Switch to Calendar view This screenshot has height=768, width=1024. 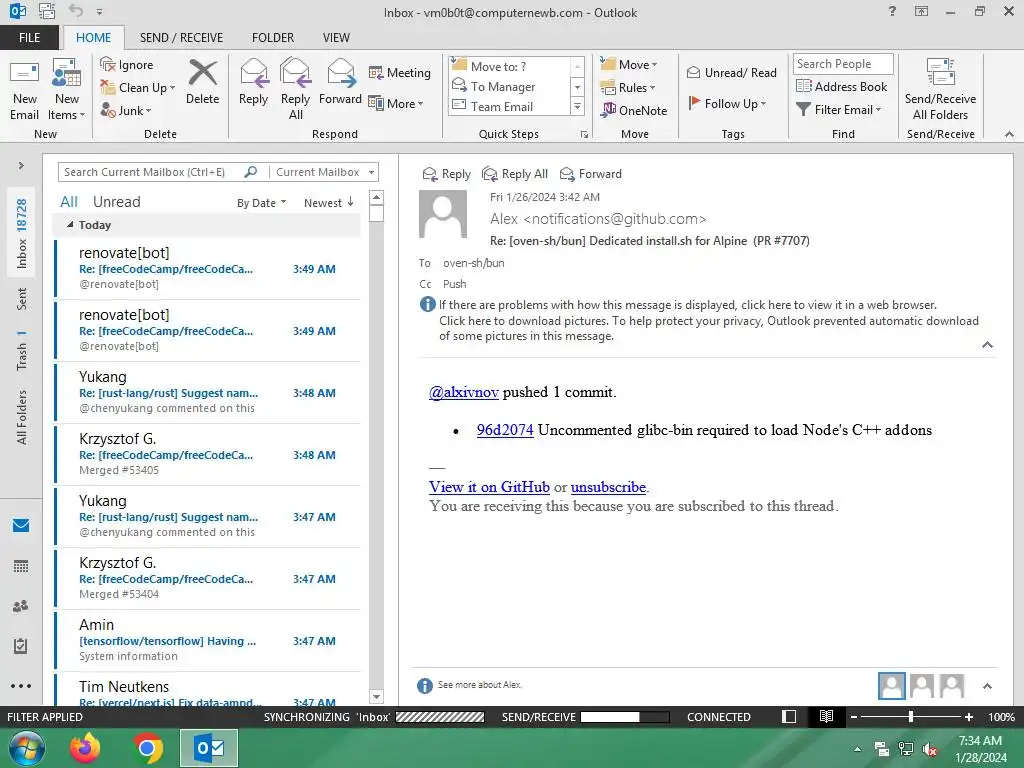[21, 566]
